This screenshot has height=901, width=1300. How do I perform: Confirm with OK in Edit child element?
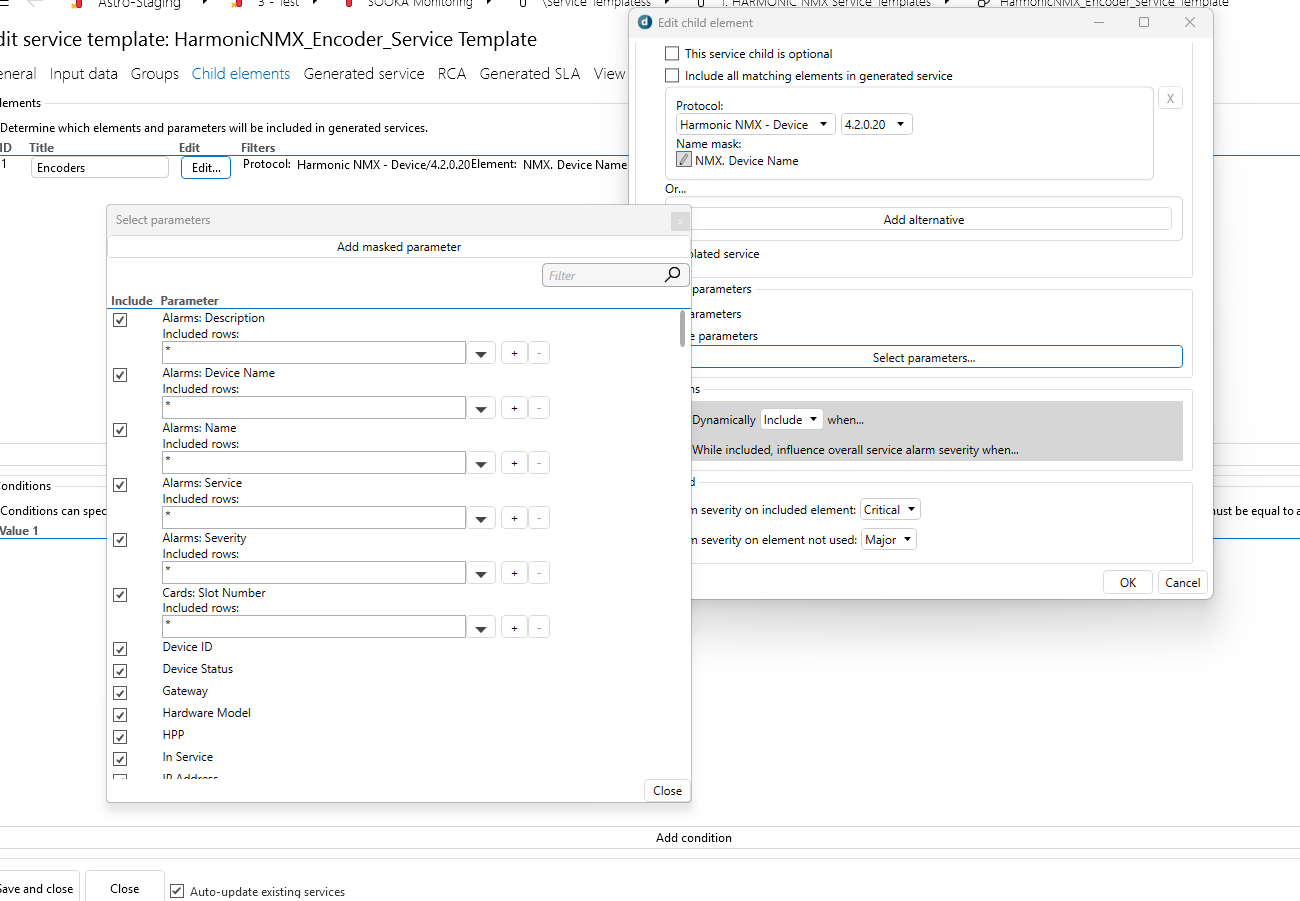coord(1128,583)
